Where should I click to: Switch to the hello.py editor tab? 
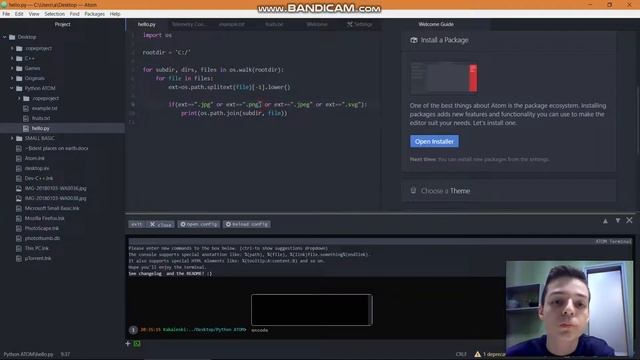point(147,24)
